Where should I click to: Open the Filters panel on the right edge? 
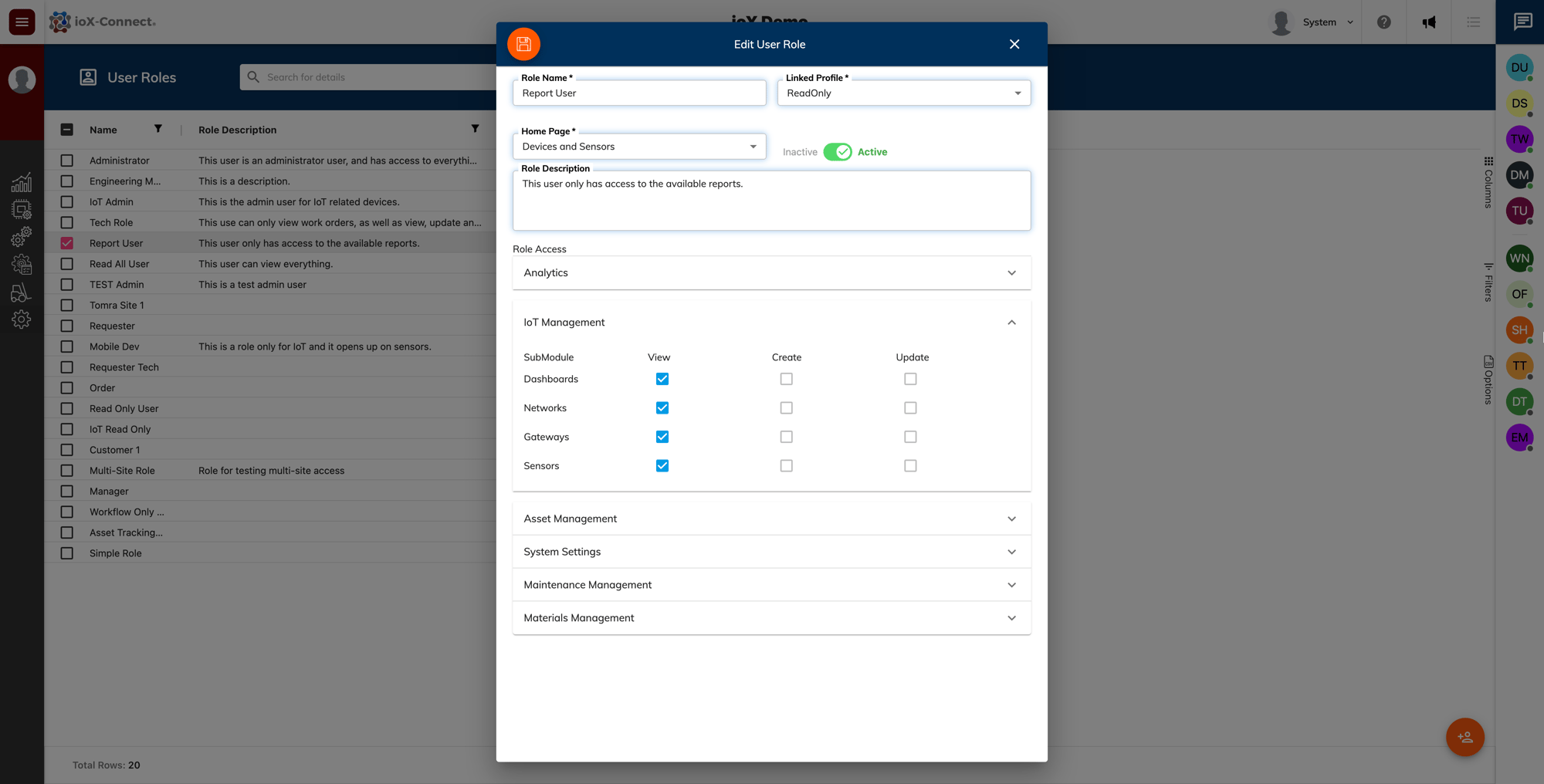(x=1488, y=278)
